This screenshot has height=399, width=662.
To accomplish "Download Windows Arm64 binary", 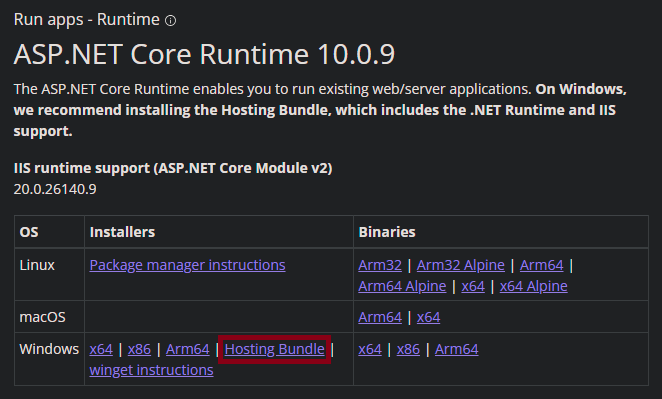I will tap(456, 349).
